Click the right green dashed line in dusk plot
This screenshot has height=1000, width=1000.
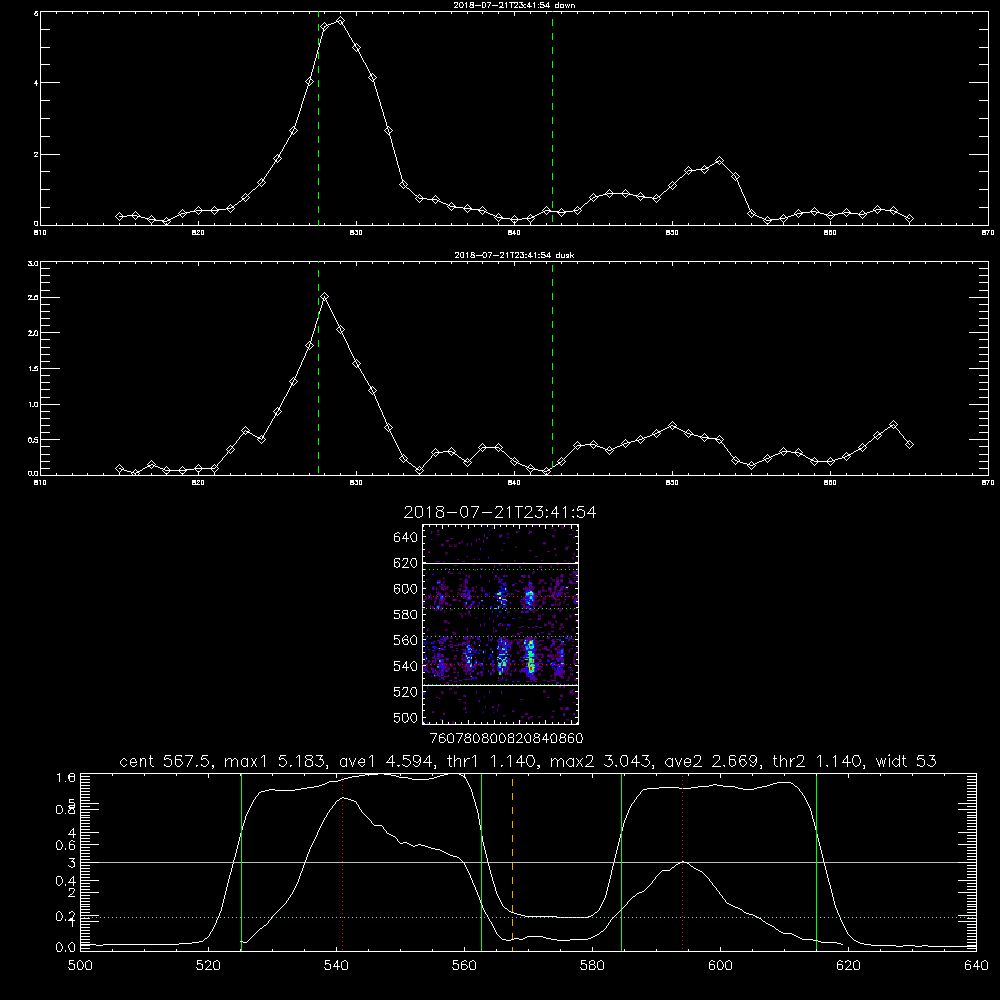(552, 368)
